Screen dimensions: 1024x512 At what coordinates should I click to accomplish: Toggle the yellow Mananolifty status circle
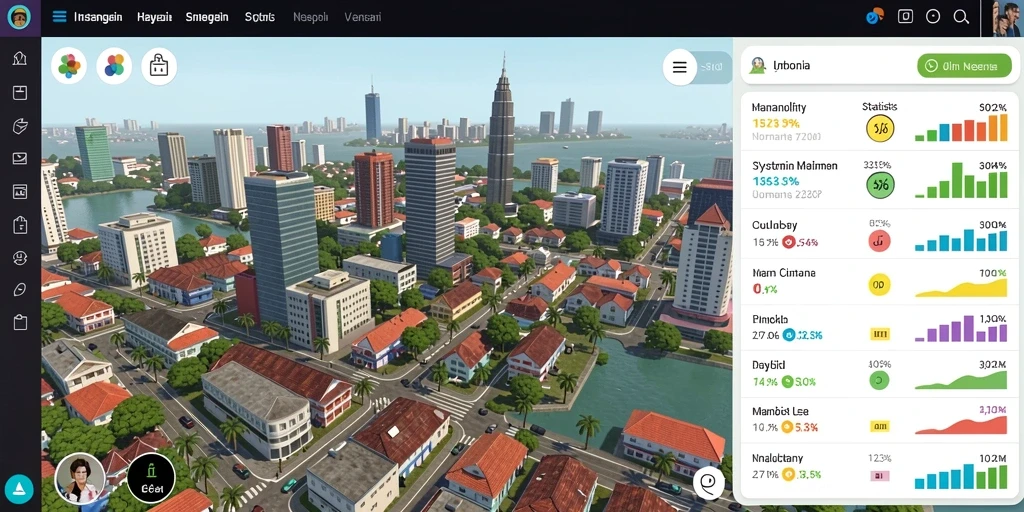click(x=879, y=128)
